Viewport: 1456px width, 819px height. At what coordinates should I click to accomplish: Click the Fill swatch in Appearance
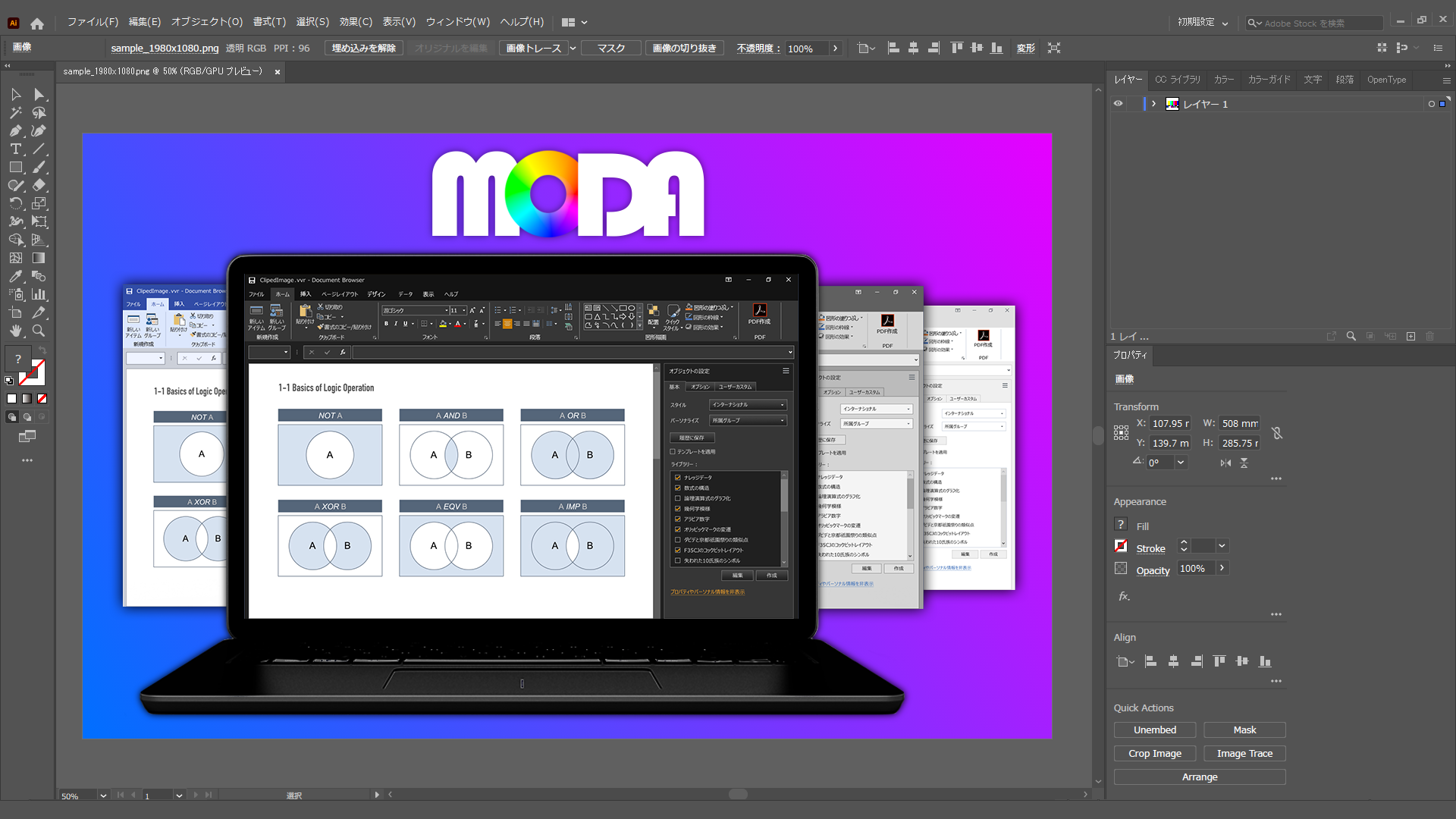pos(1121,525)
